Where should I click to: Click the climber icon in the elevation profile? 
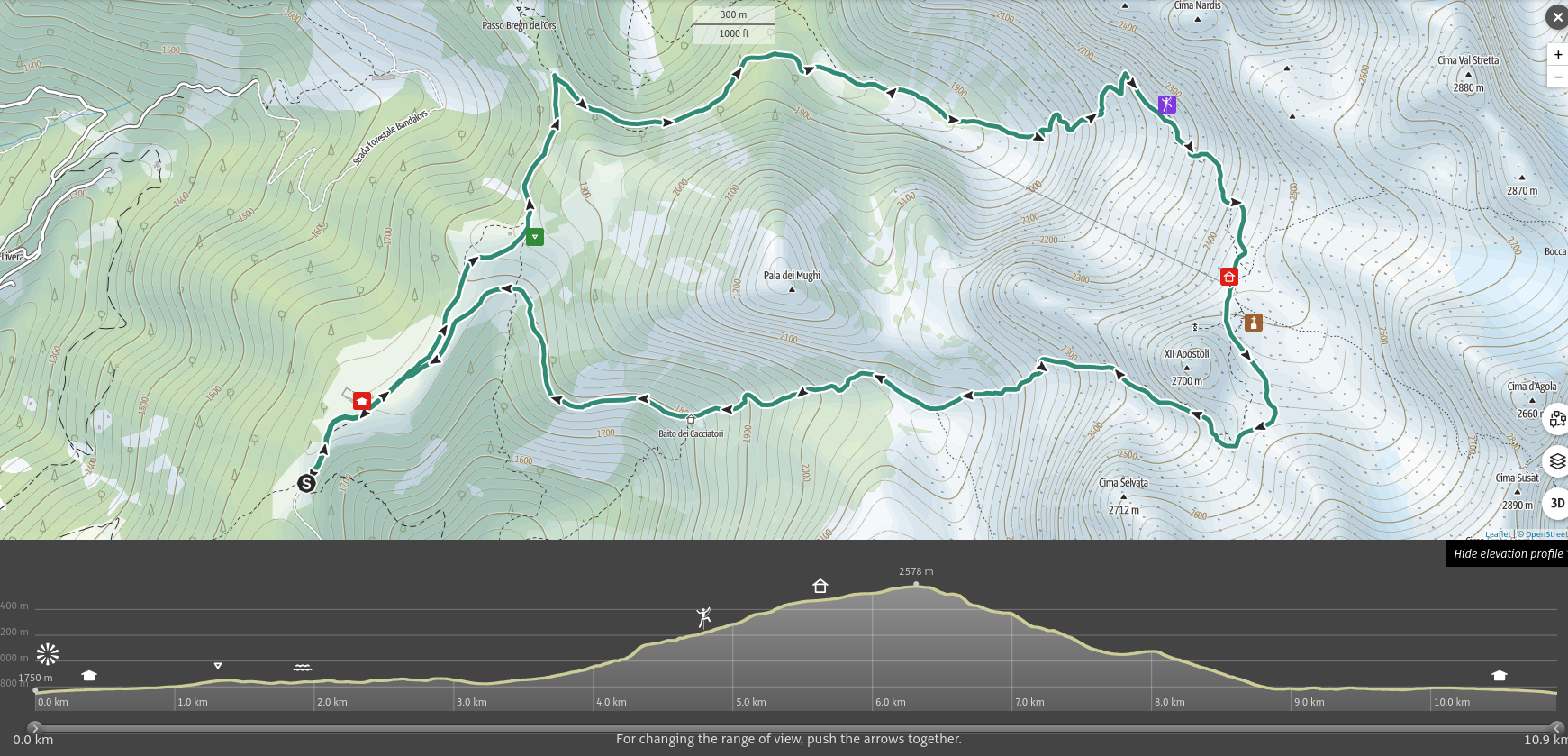[703, 617]
